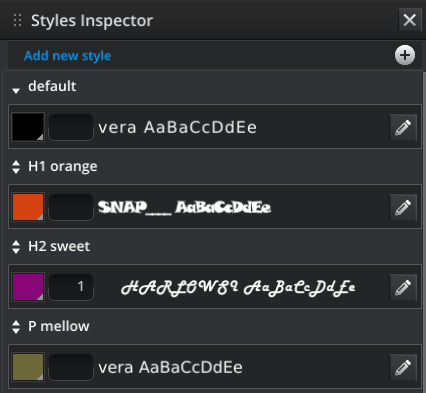Viewport: 426px width, 393px height.
Task: Open the black color swatch of default
Action: pos(28,127)
